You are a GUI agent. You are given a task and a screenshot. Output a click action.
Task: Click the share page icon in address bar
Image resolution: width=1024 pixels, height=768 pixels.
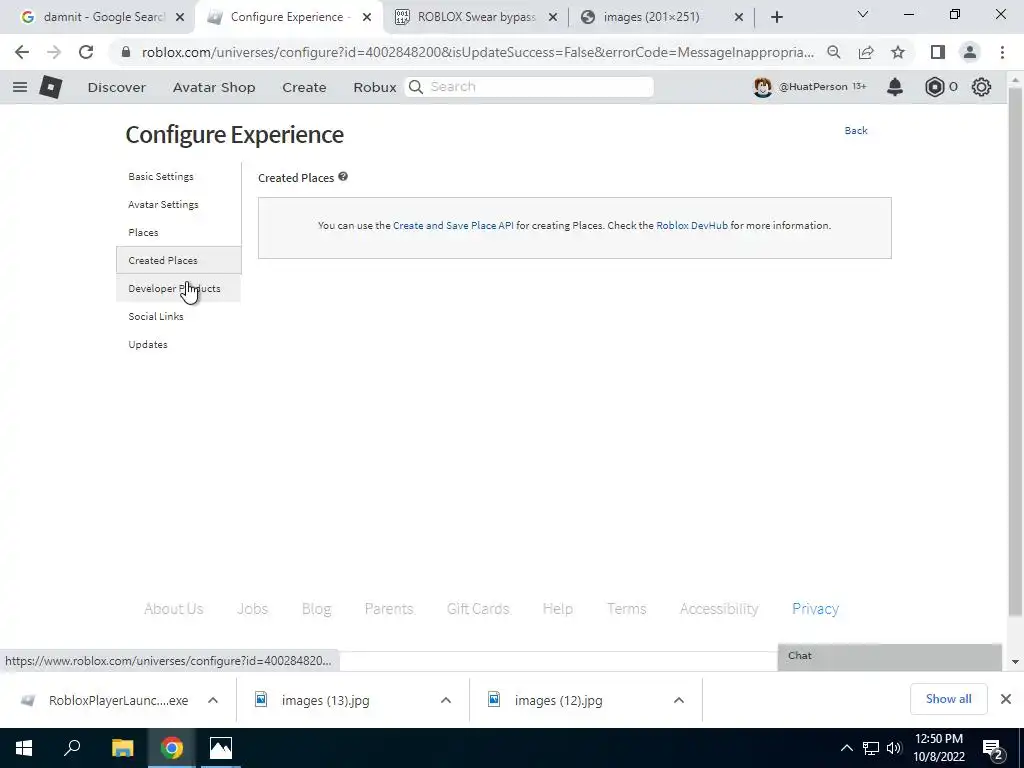coord(866,52)
